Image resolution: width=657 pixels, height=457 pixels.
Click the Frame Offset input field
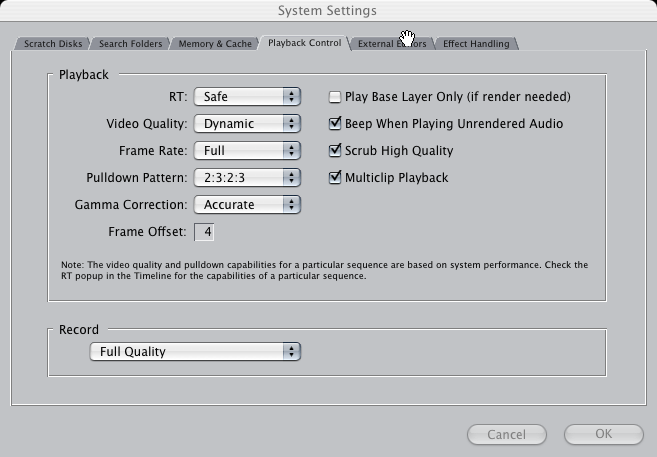click(x=204, y=232)
